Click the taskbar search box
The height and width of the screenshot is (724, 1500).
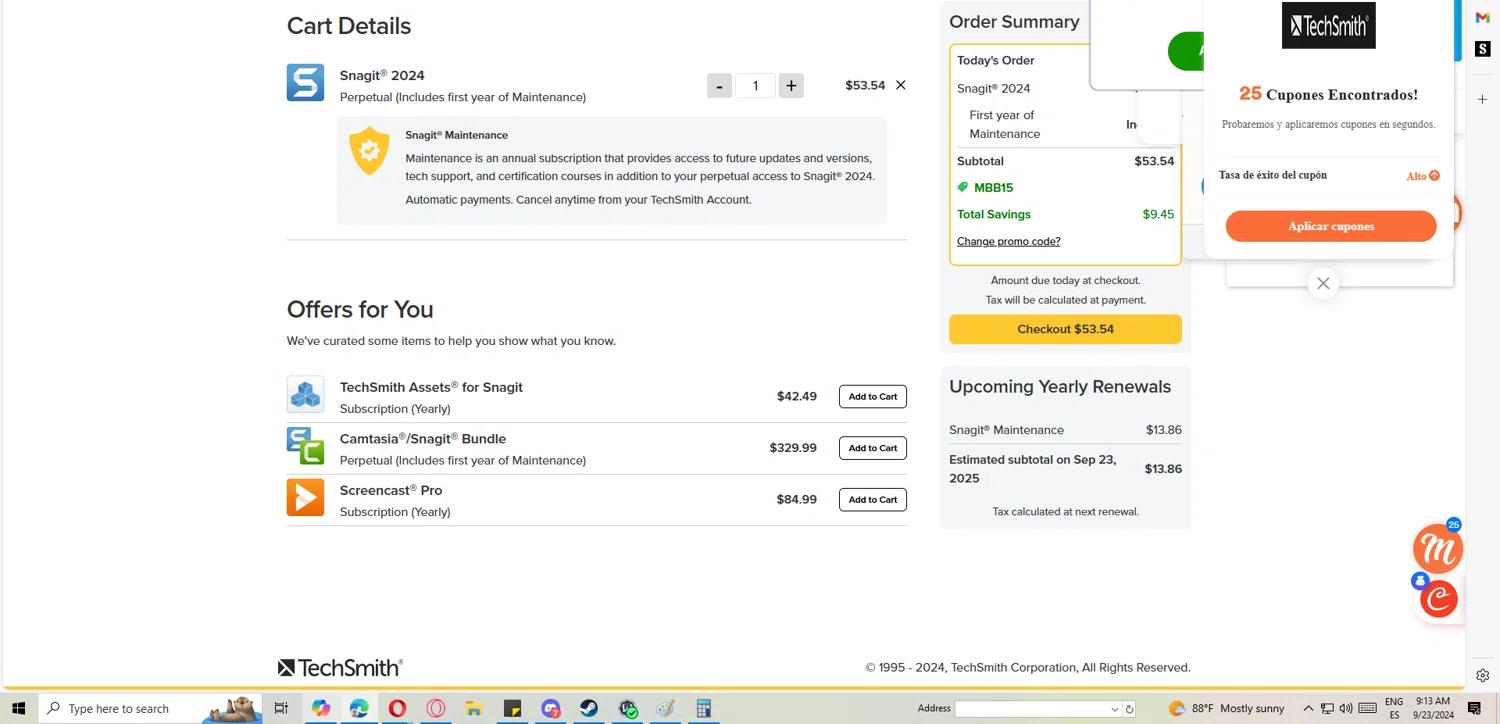point(150,708)
